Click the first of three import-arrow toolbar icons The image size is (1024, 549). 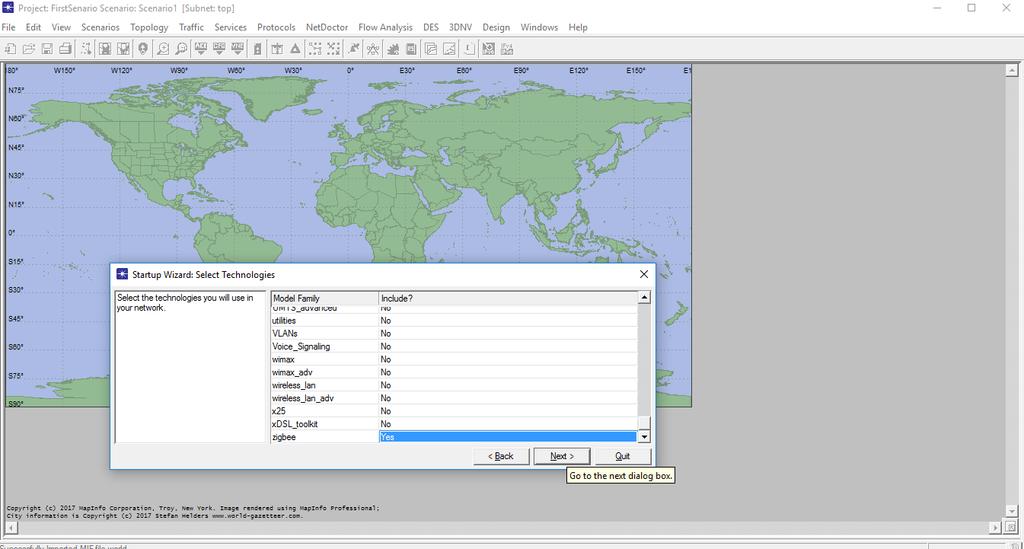coord(201,49)
